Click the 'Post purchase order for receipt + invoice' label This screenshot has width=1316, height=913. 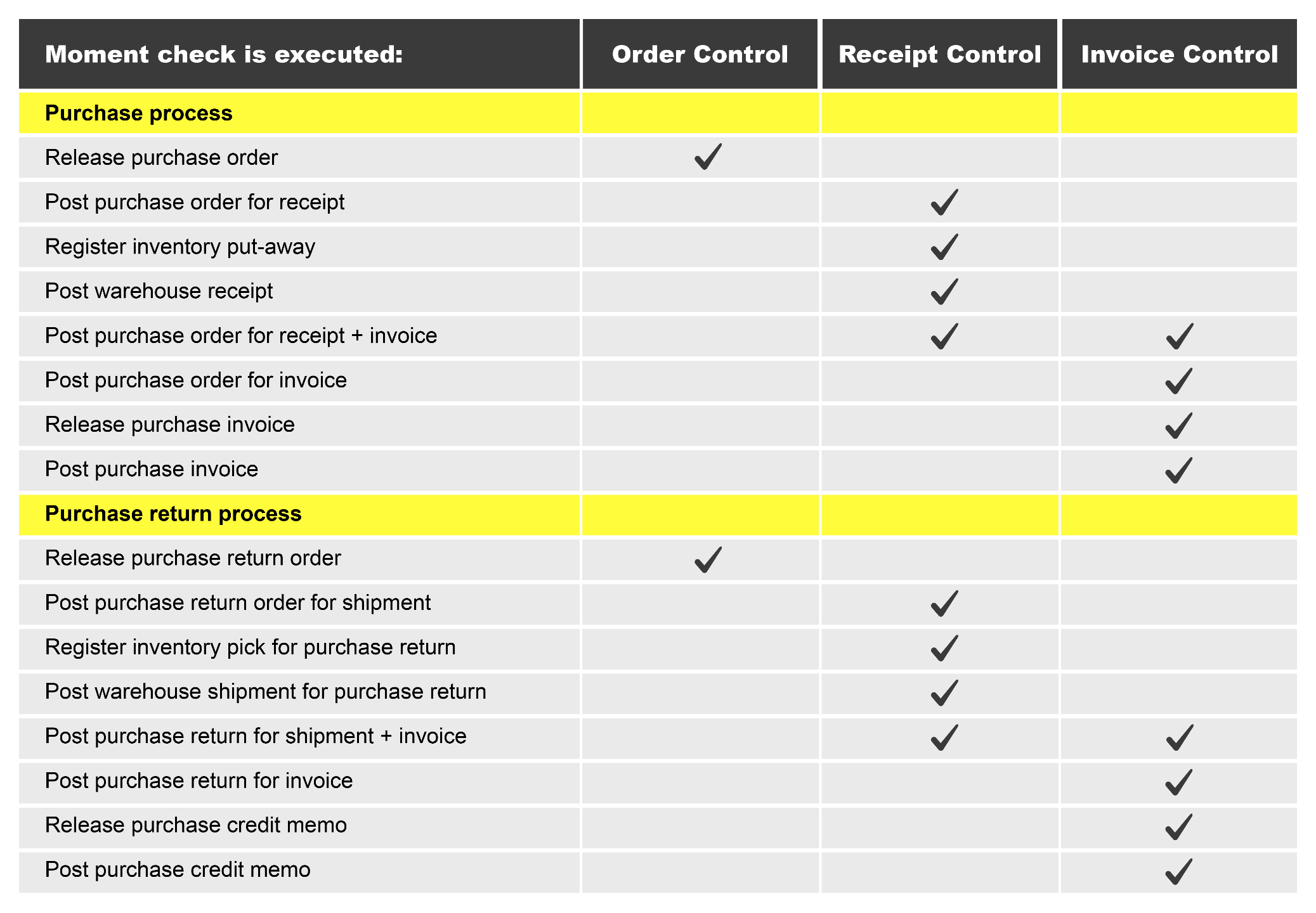click(x=241, y=335)
